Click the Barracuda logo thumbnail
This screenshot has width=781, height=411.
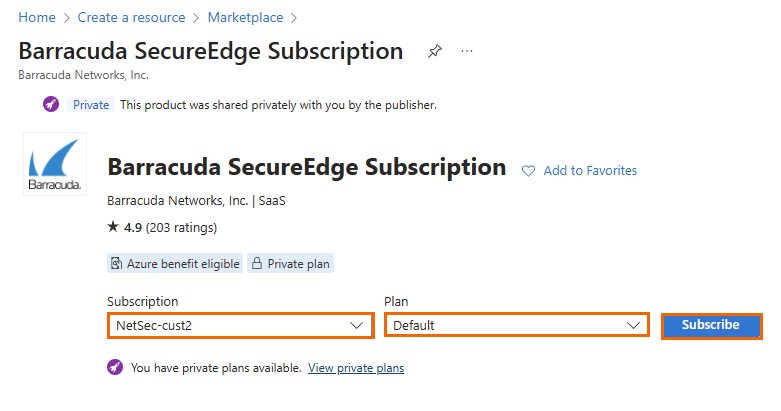pos(55,164)
